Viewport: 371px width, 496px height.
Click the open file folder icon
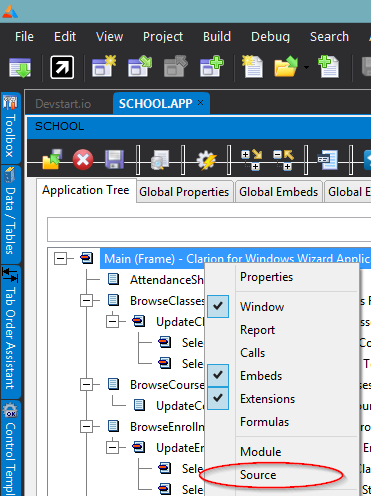pyautogui.click(x=286, y=67)
